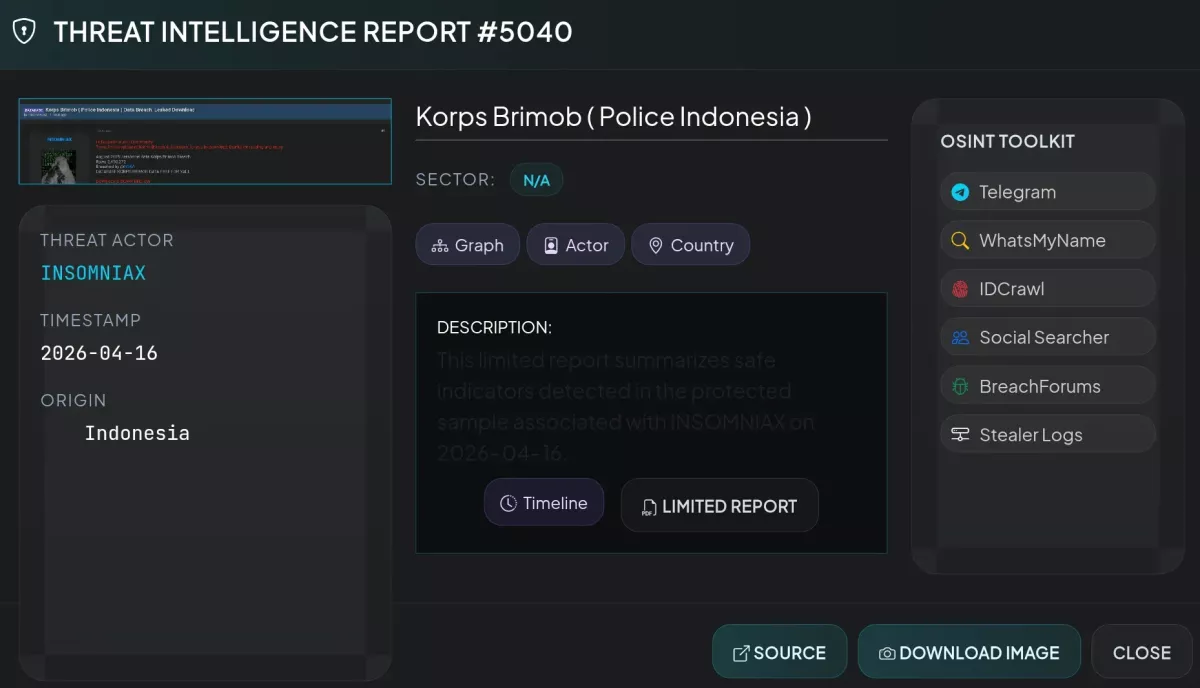Click the SOURCE external link icon

click(x=741, y=653)
